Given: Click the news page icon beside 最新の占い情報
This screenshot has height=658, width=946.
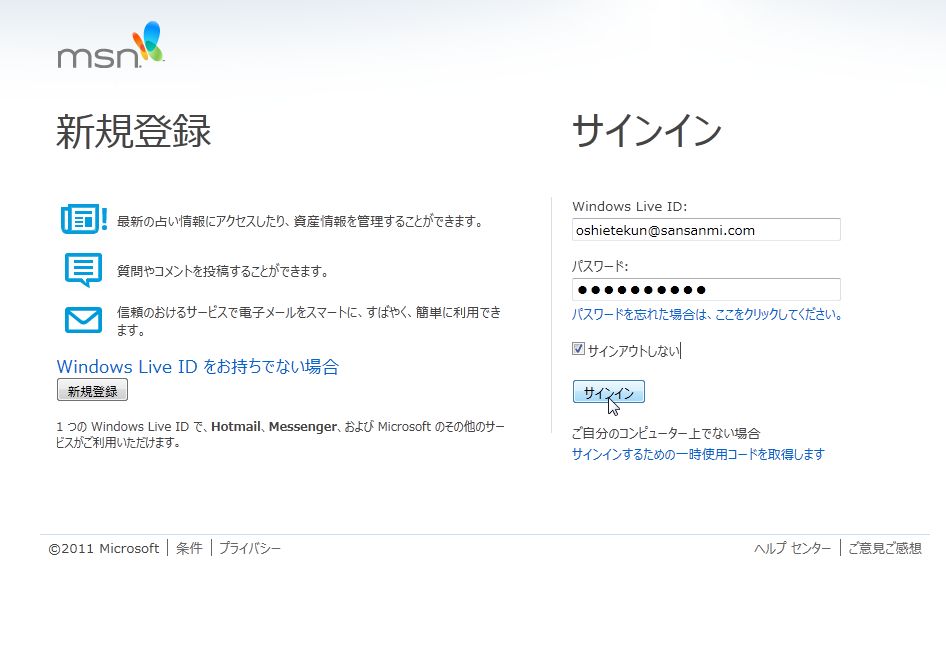Looking at the screenshot, I should tap(84, 219).
